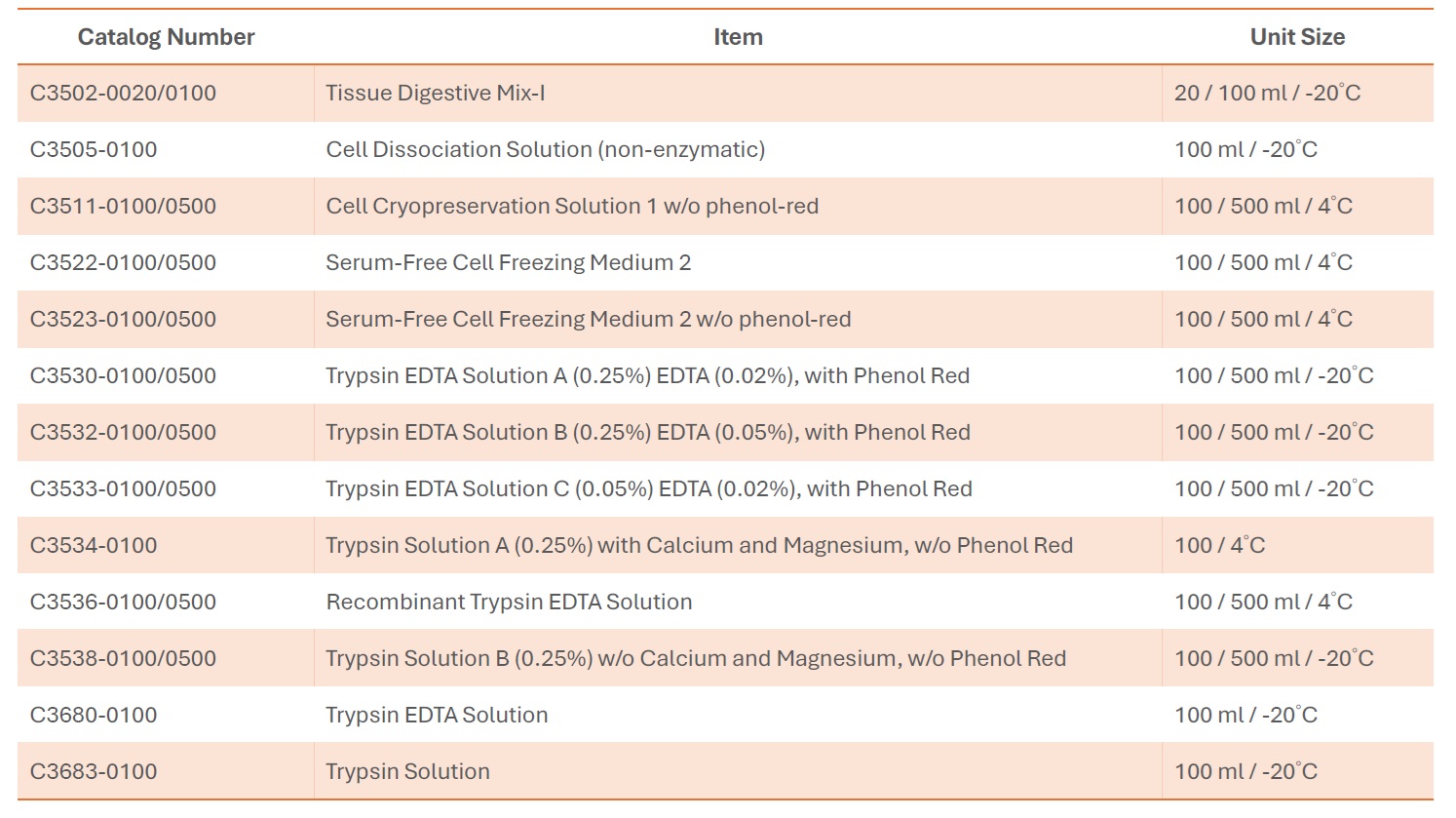Click catalog number C3680-0100
Image resolution: width=1456 pixels, height=818 pixels.
(x=94, y=716)
